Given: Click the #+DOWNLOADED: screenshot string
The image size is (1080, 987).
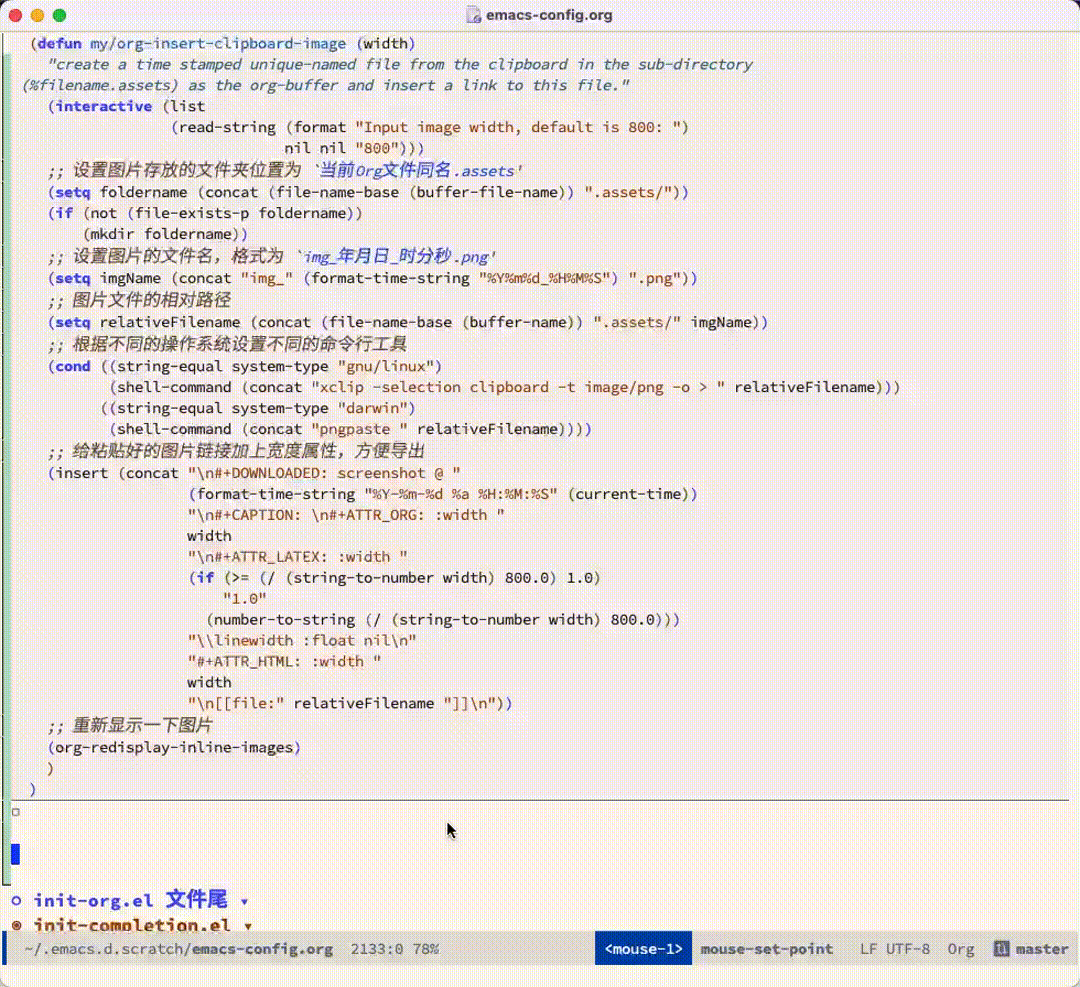Looking at the screenshot, I should click(x=324, y=473).
